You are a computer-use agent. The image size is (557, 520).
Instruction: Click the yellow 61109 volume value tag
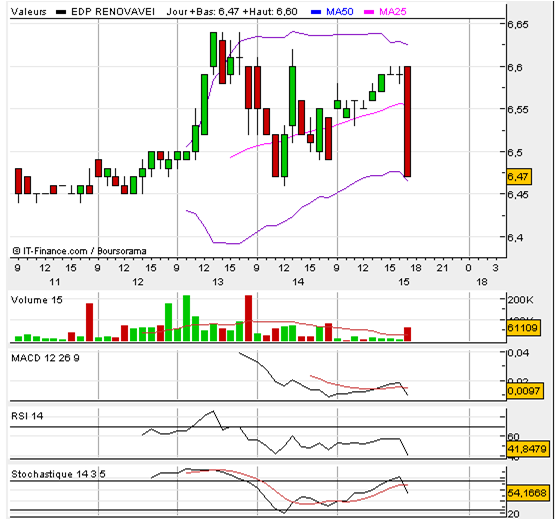(523, 327)
